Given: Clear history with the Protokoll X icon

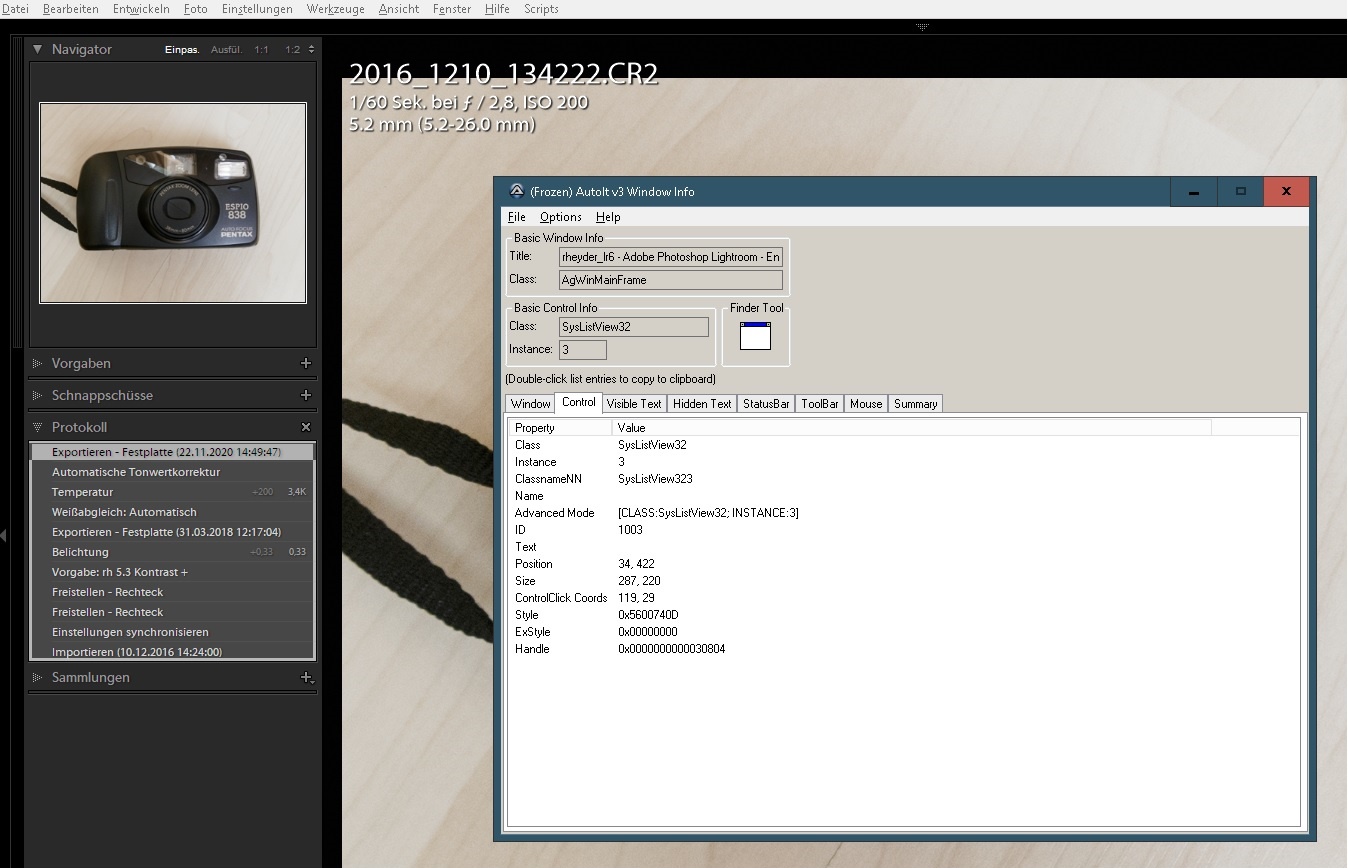Looking at the screenshot, I should [x=306, y=427].
